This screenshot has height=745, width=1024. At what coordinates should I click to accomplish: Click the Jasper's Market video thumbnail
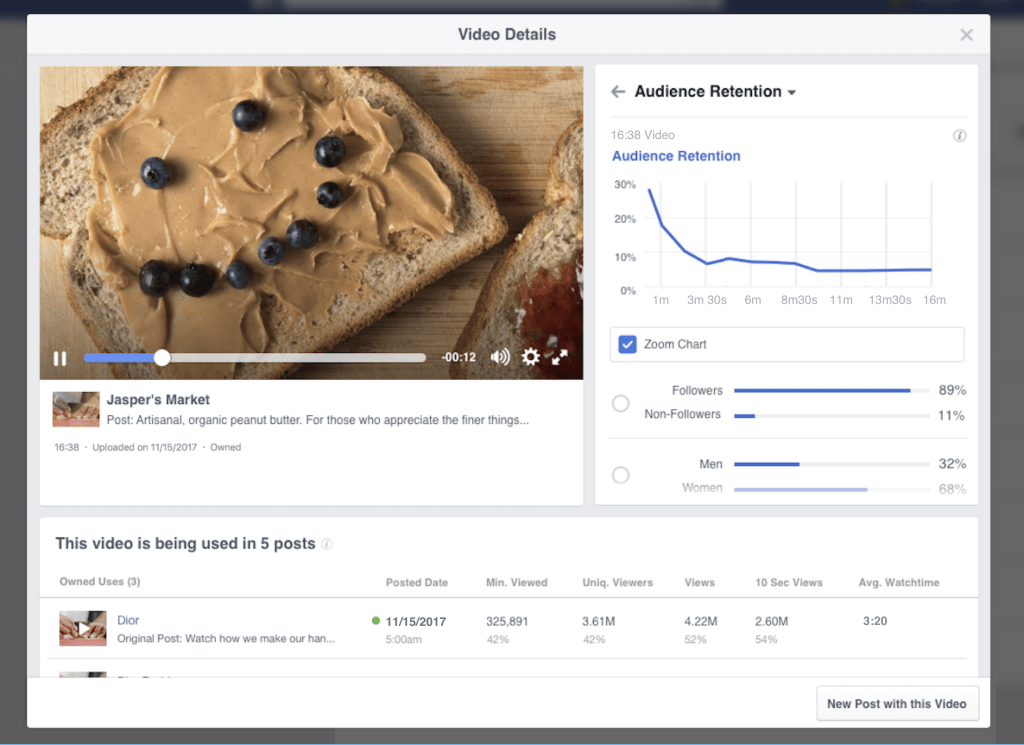click(75, 409)
